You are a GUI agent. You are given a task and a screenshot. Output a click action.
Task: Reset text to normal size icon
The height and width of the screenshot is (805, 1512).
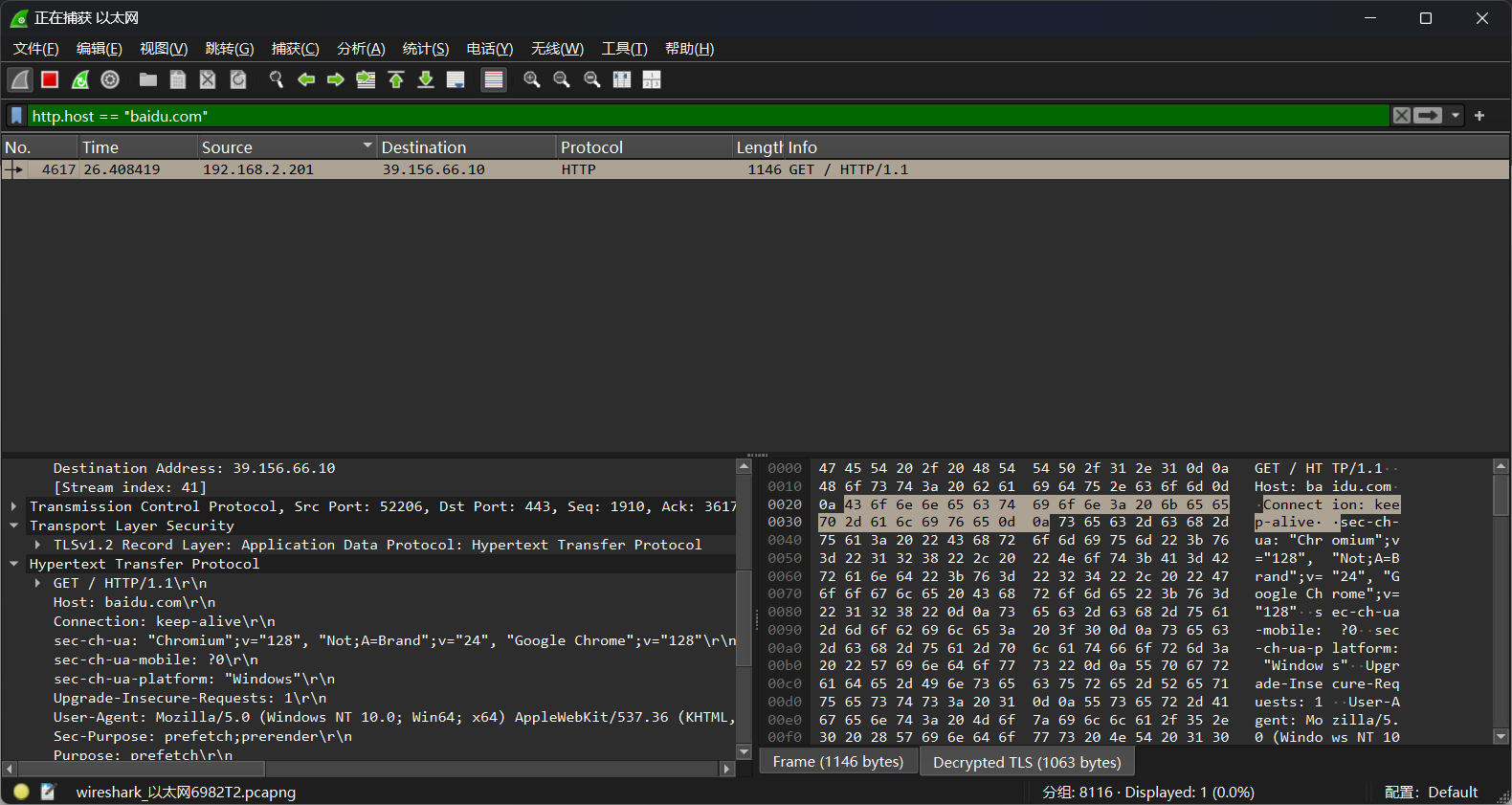coord(592,79)
